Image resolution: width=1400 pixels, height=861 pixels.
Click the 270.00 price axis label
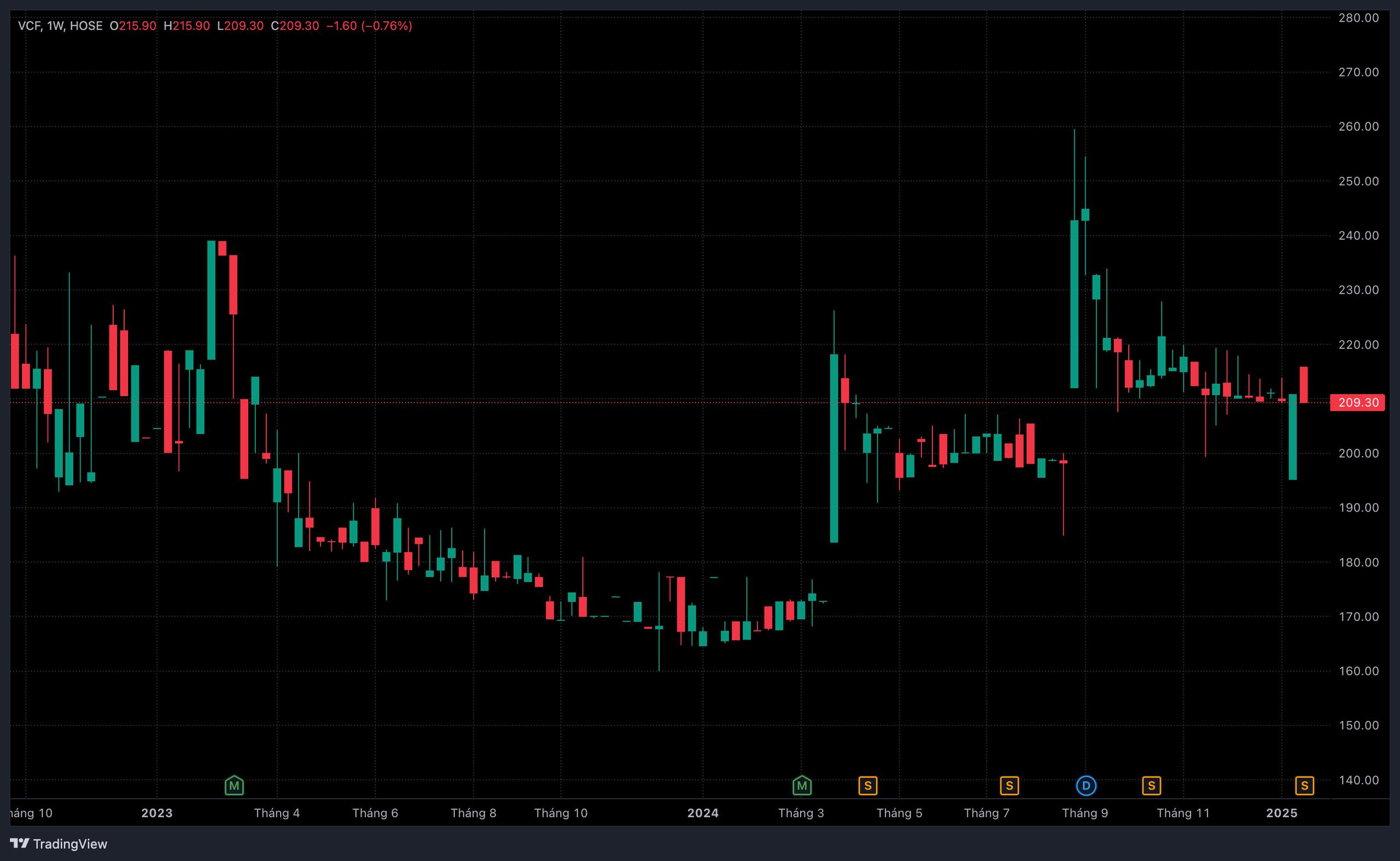[1358, 72]
